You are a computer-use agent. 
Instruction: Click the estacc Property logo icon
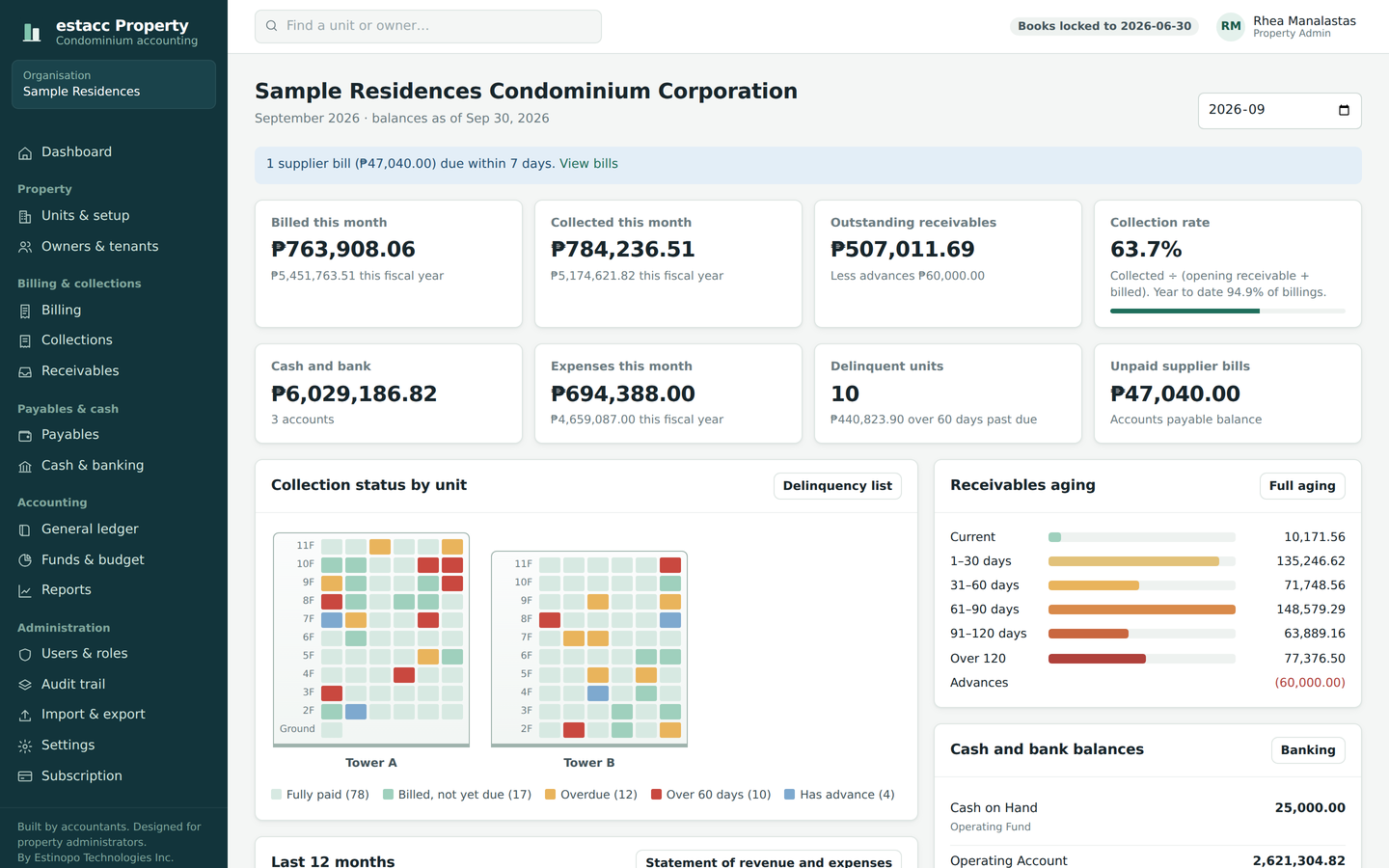pos(32,33)
